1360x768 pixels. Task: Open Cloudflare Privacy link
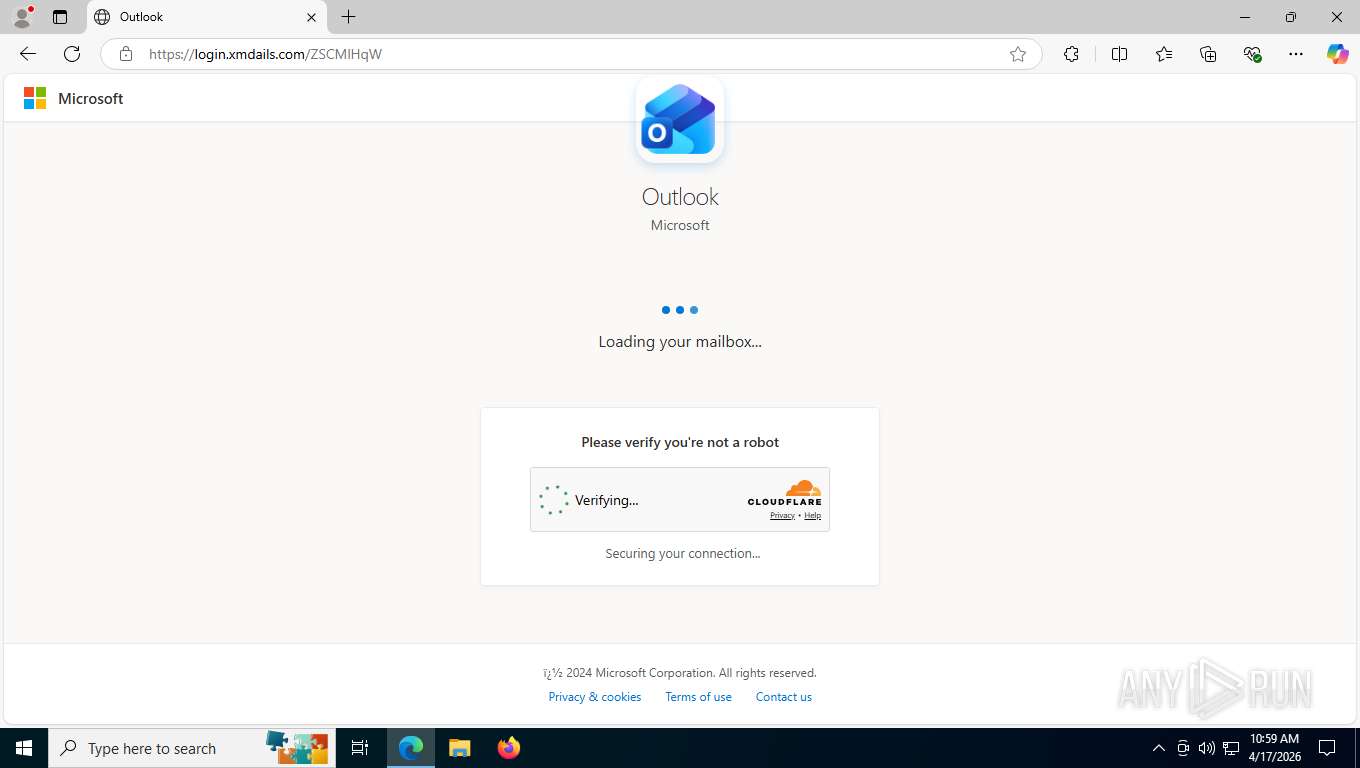tap(782, 516)
